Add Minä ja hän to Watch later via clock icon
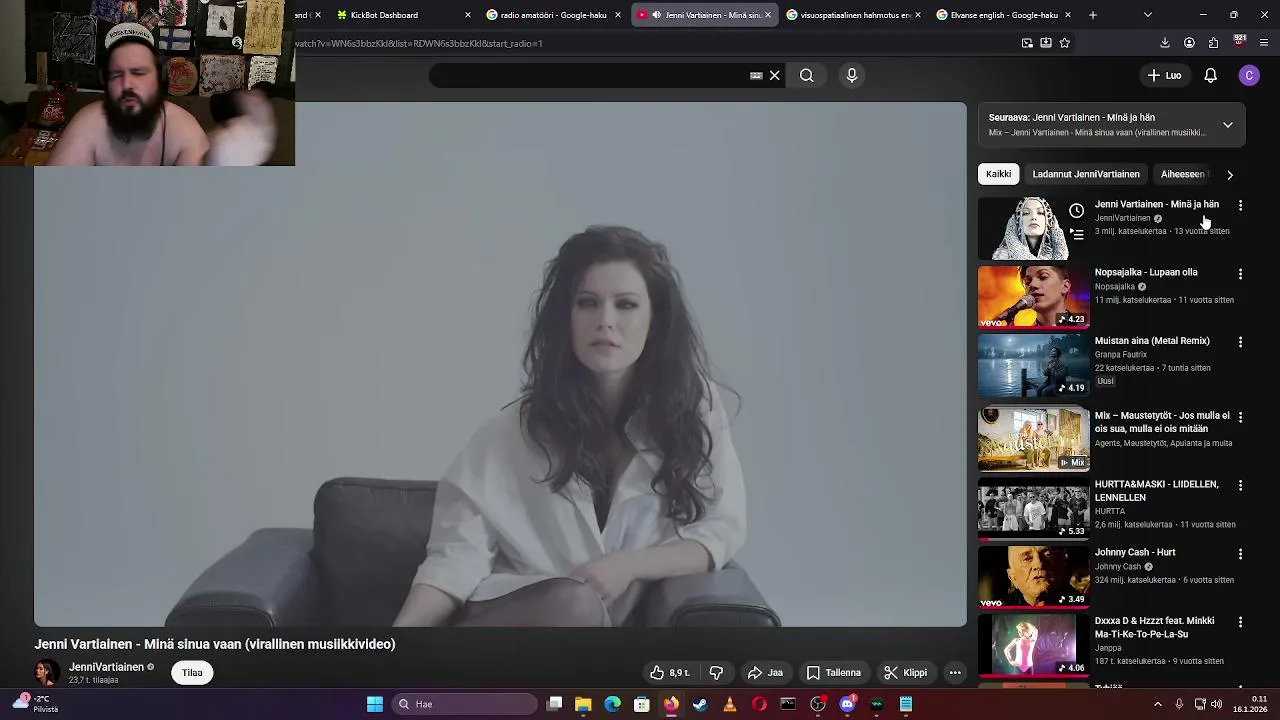This screenshot has width=1280, height=720. tap(1076, 211)
